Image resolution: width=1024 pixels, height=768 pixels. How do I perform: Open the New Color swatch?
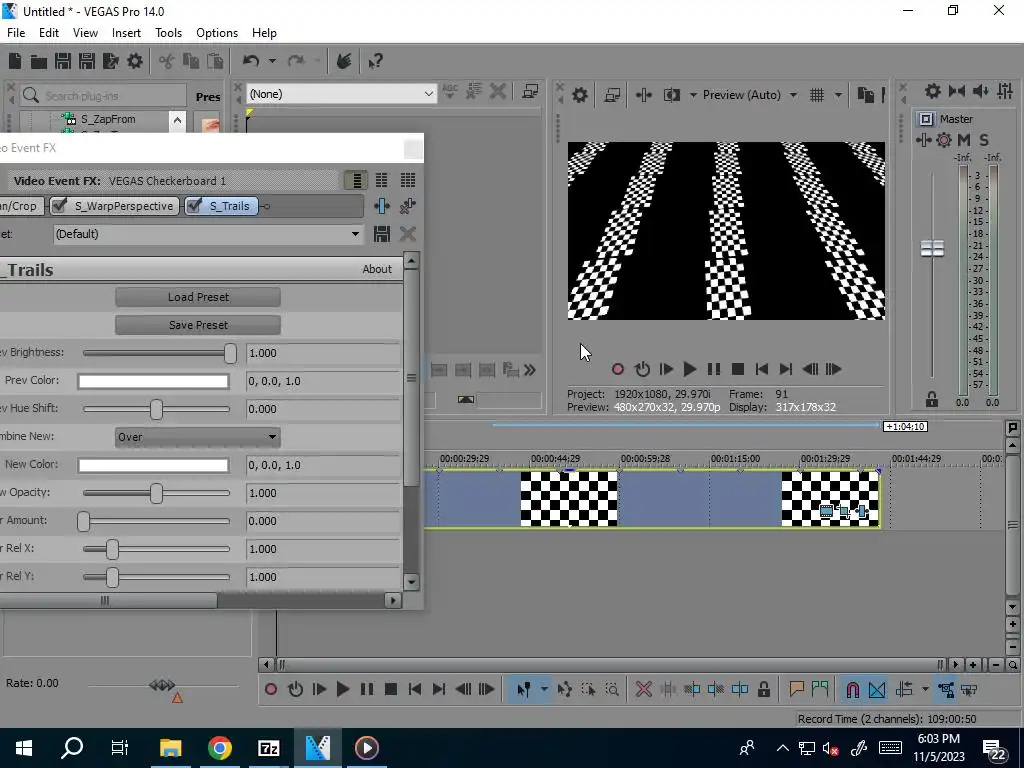(153, 465)
